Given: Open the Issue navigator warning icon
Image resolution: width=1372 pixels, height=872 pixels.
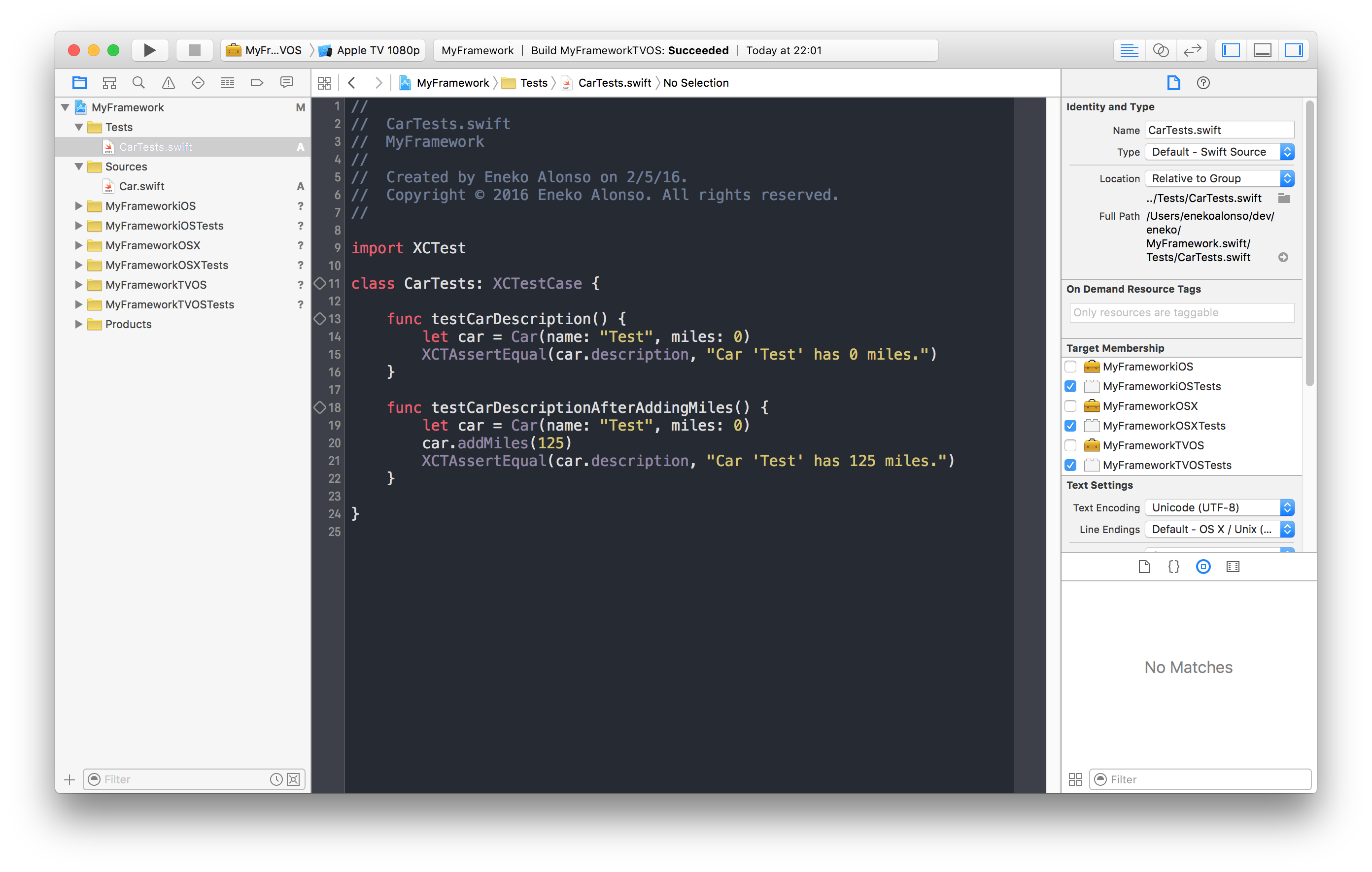Looking at the screenshot, I should [x=168, y=83].
